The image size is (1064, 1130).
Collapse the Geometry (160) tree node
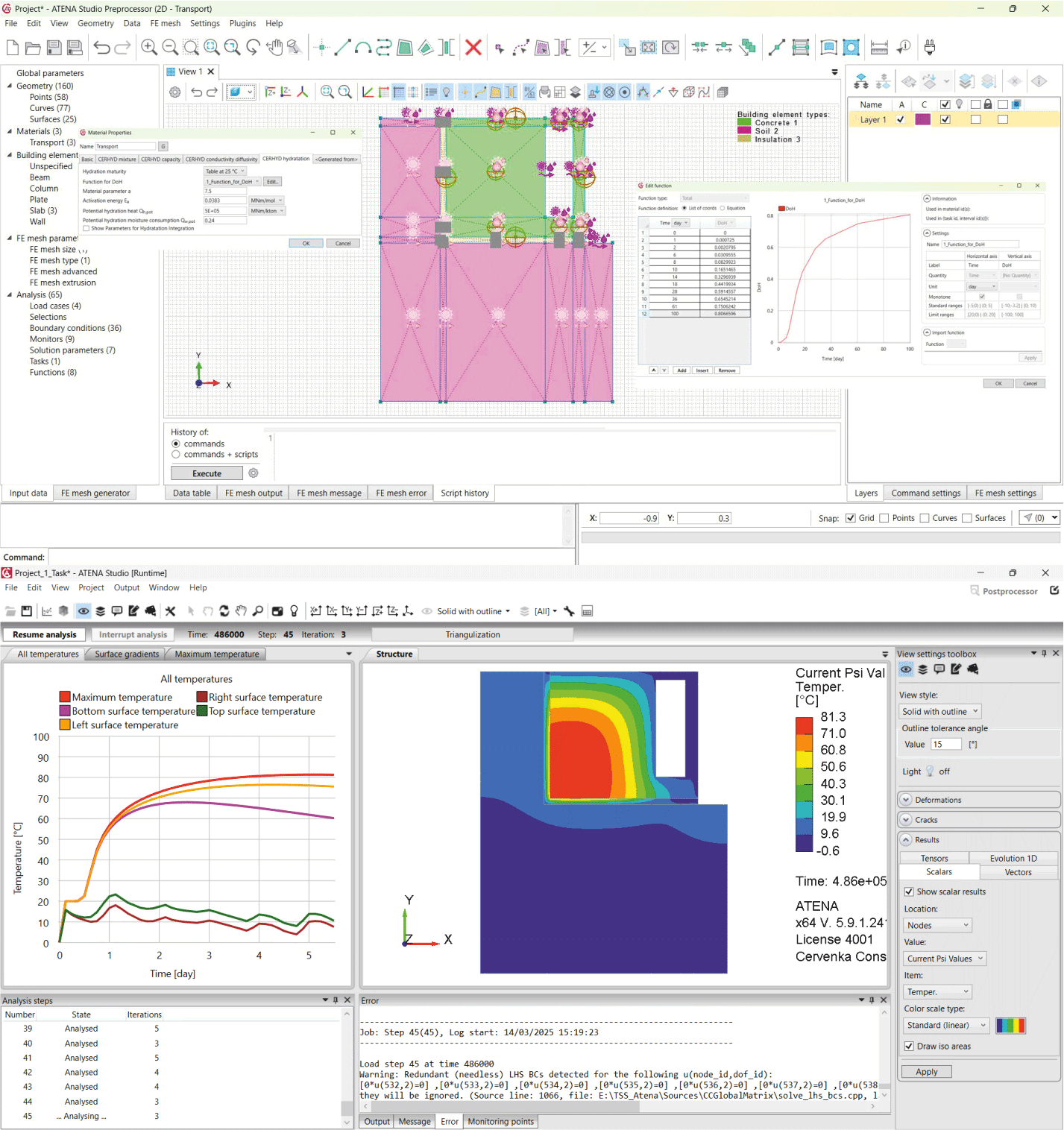[x=10, y=86]
